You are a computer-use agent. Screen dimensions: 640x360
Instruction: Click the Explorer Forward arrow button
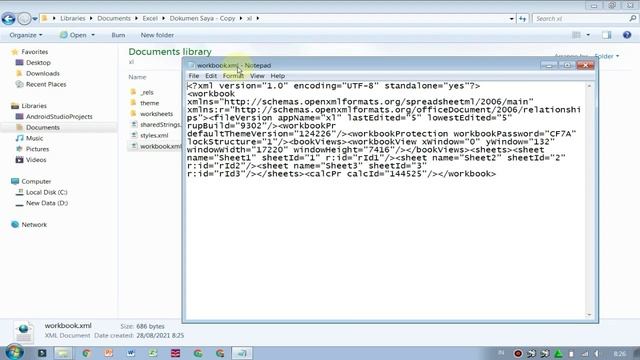tap(24, 18)
